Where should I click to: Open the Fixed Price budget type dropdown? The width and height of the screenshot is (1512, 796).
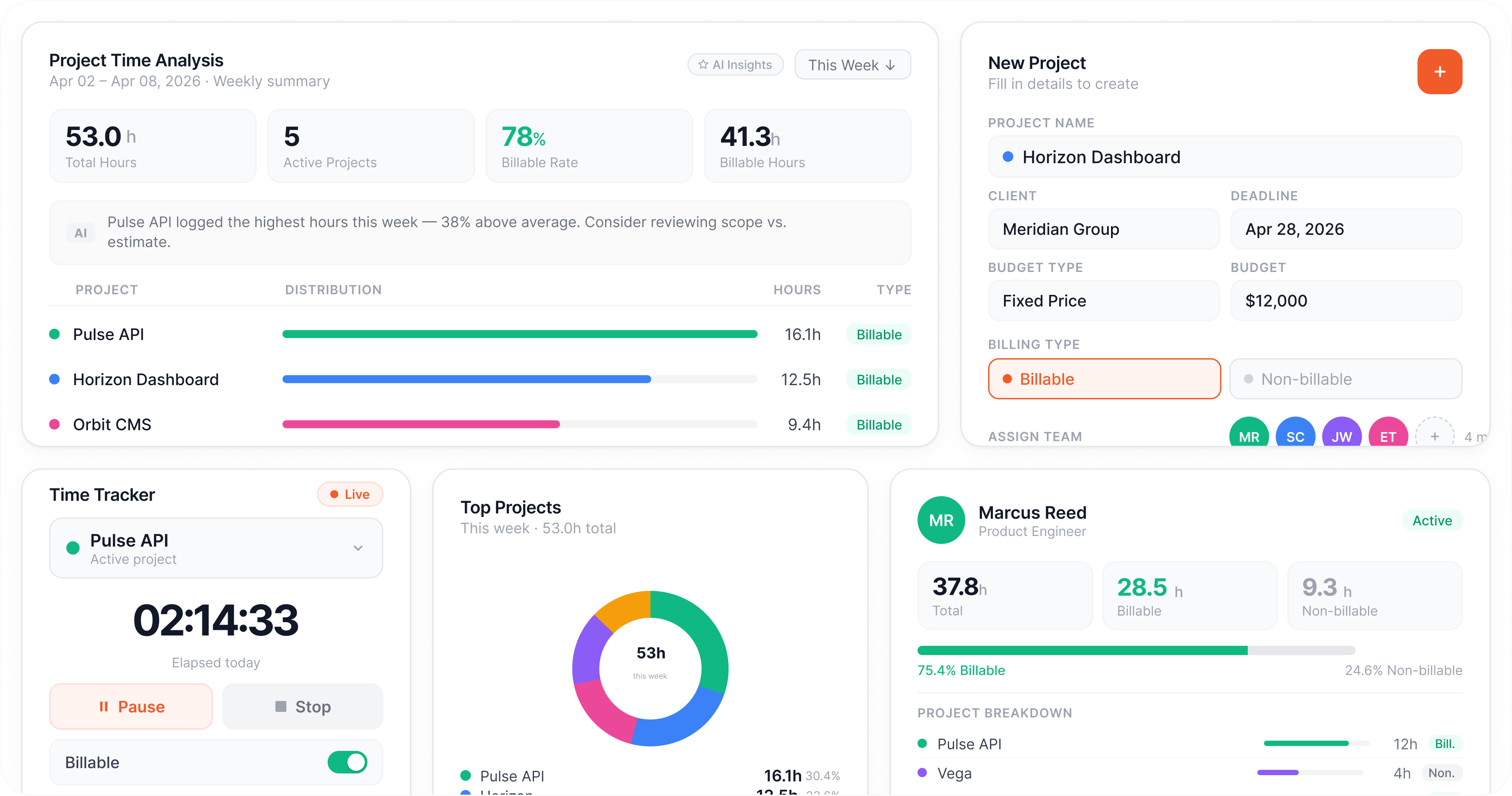point(1103,301)
